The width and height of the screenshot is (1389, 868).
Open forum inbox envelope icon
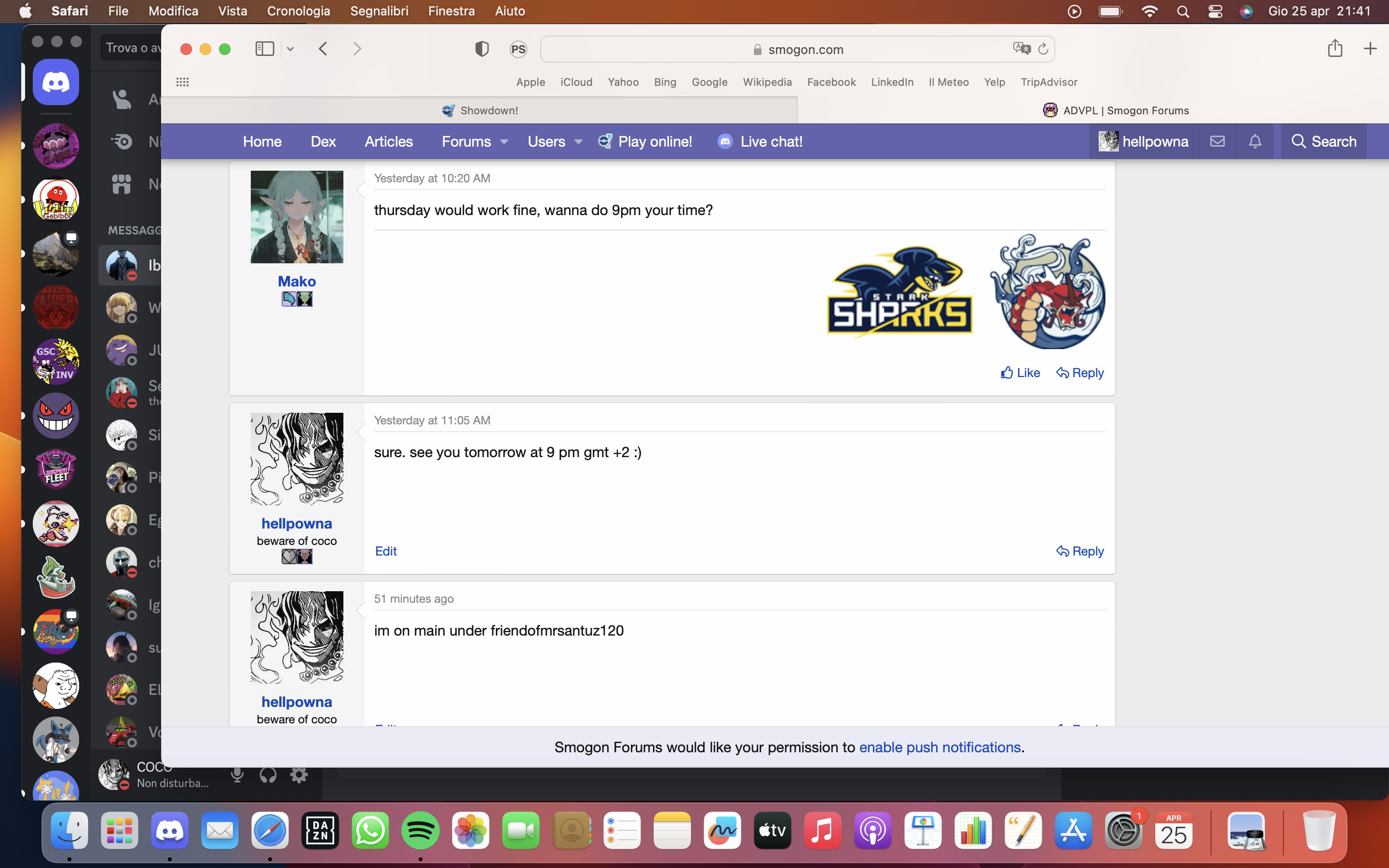pos(1217,141)
